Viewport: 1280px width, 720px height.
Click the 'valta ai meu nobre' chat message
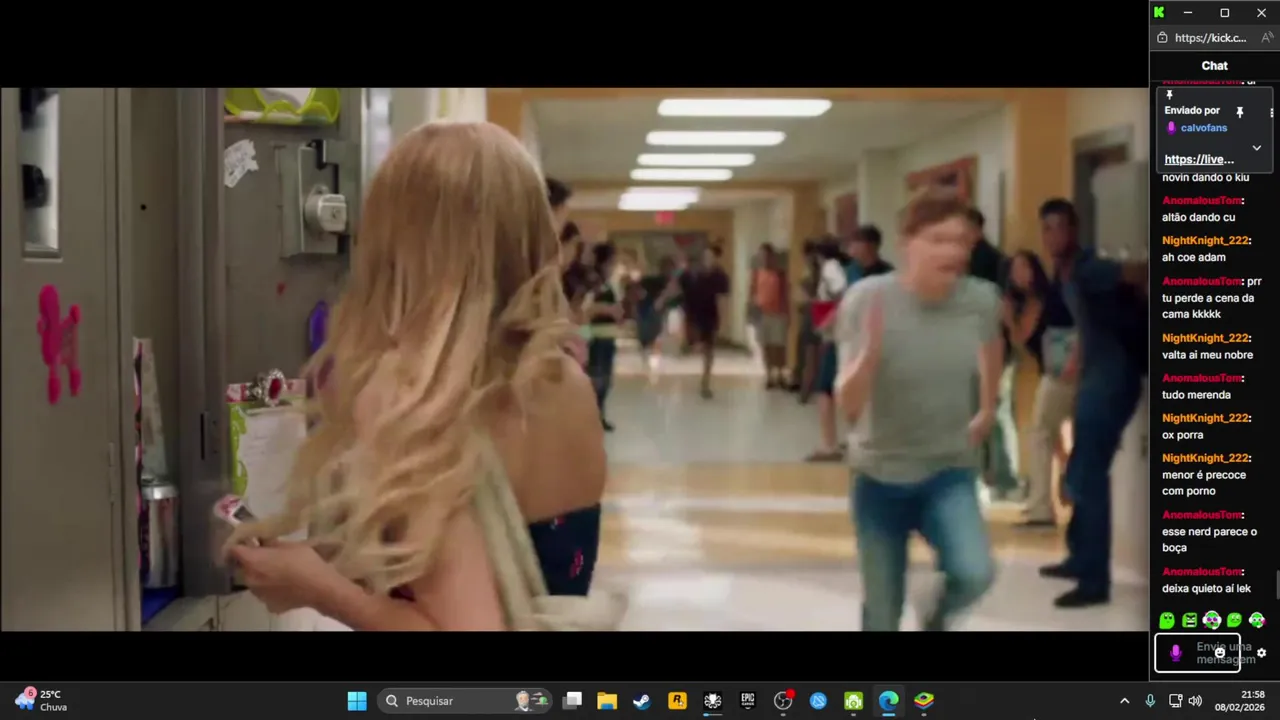[1207, 355]
